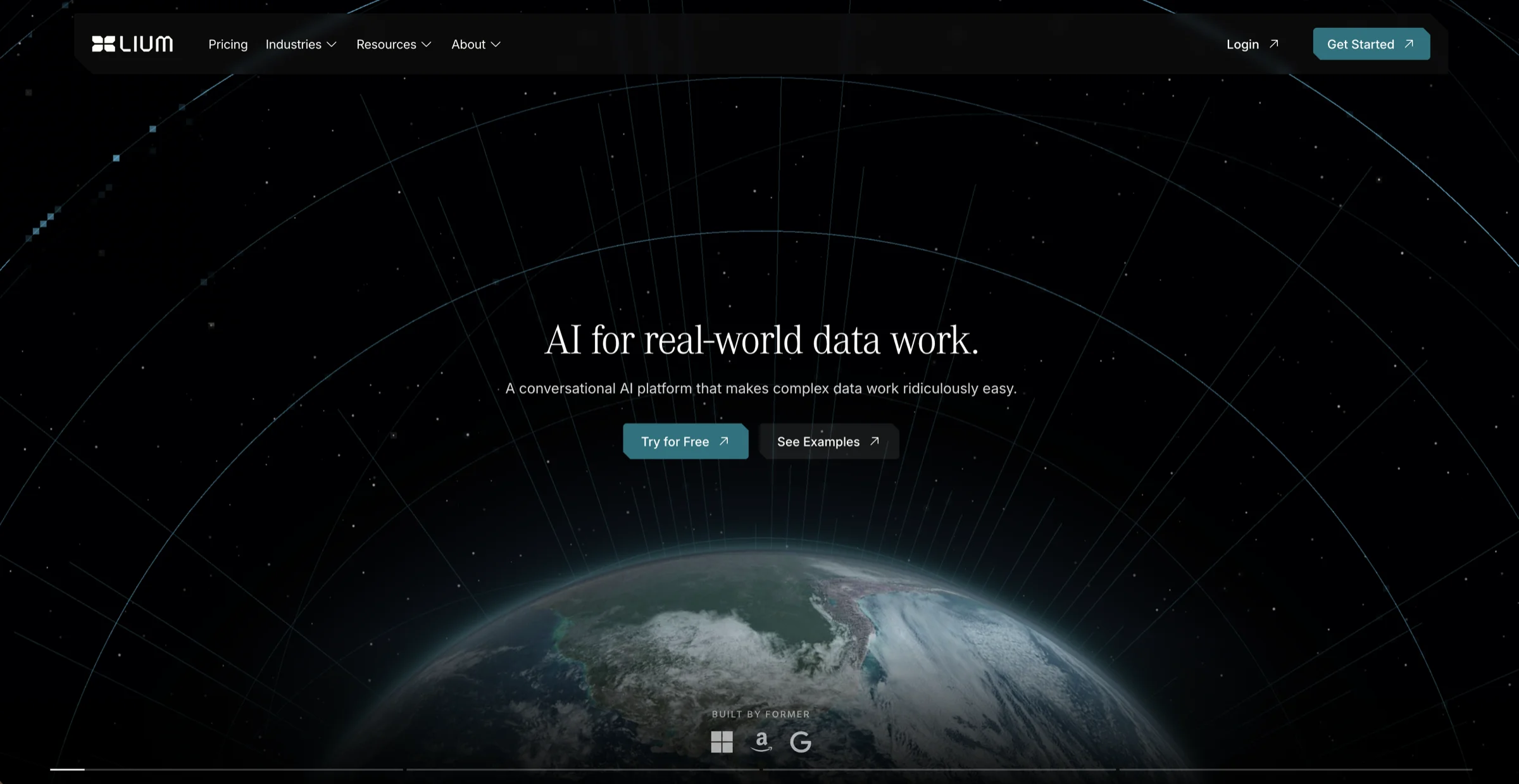The image size is (1519, 784).
Task: Click the arrow icon beside Login
Action: click(1274, 44)
